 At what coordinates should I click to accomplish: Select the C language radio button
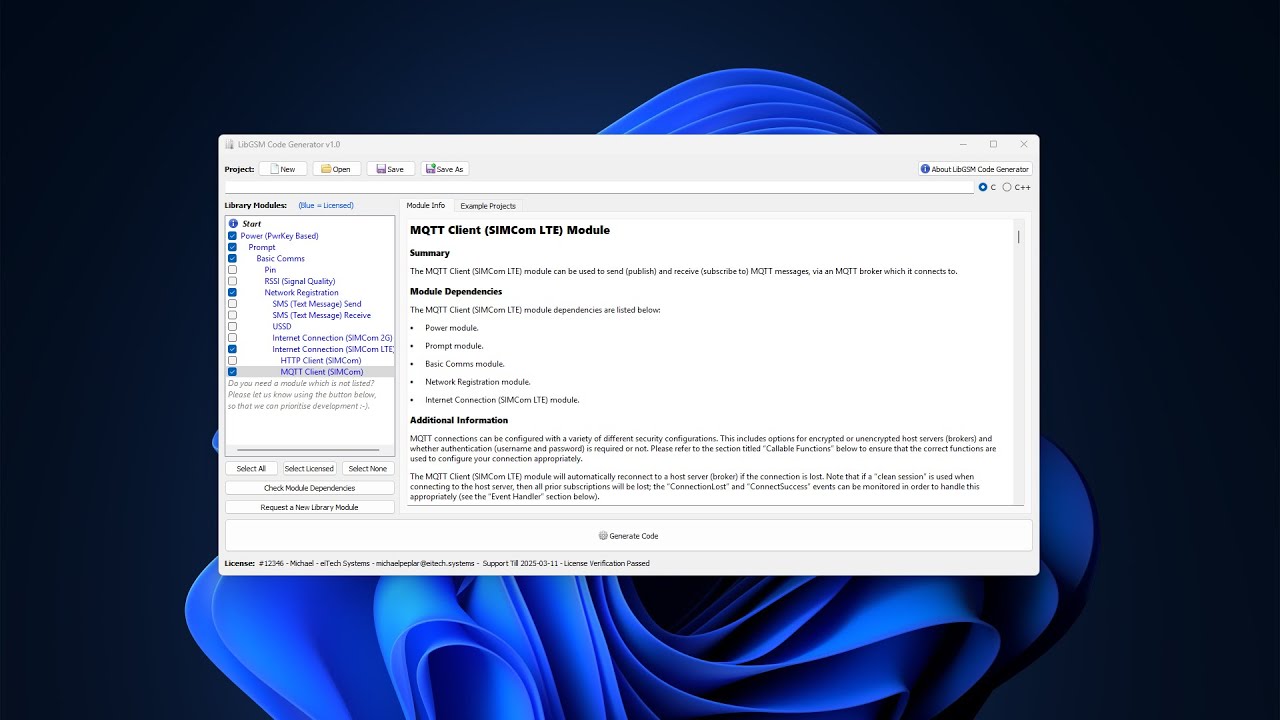click(x=983, y=187)
